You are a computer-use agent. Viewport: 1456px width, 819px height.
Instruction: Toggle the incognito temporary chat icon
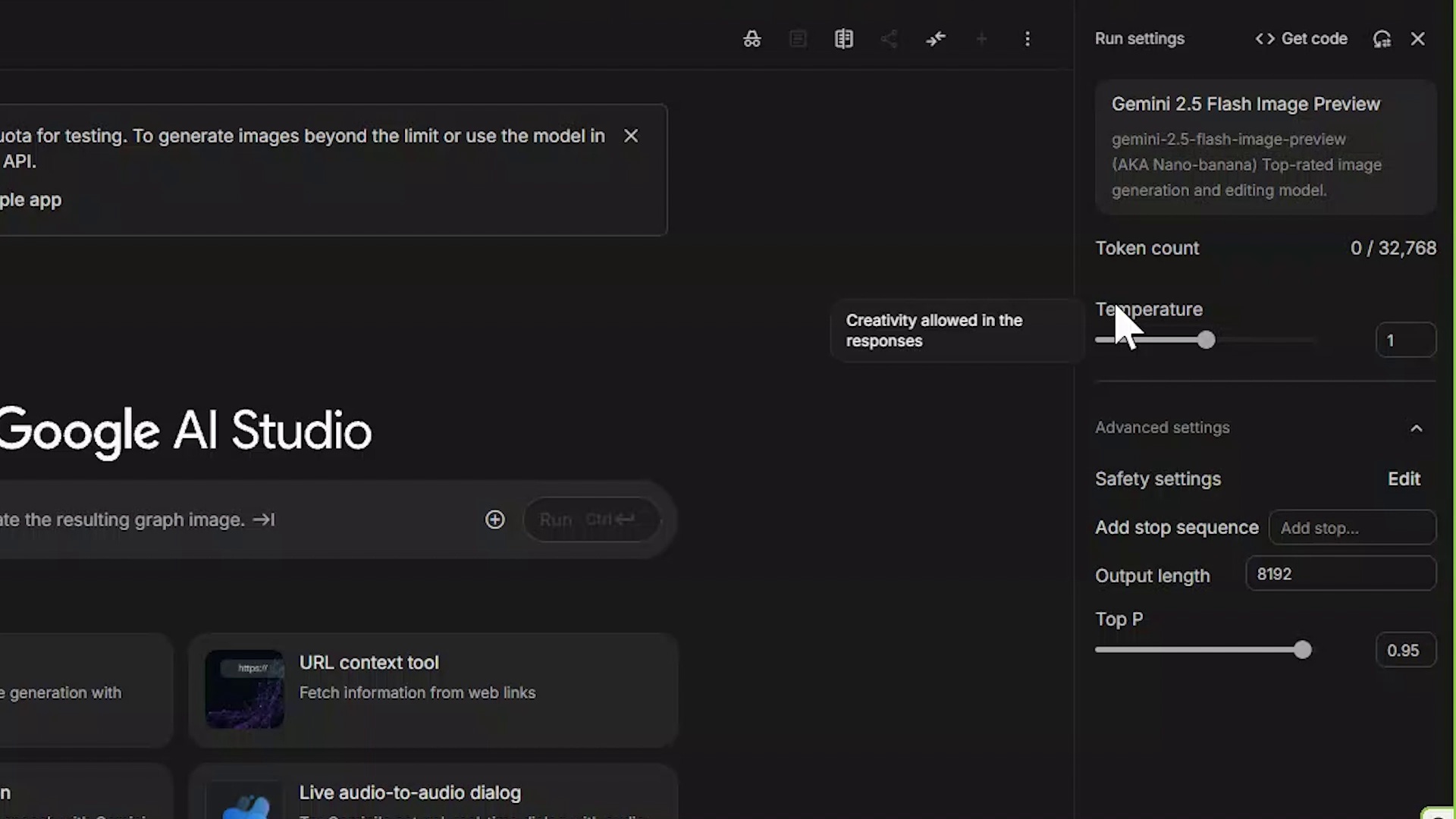(x=752, y=39)
